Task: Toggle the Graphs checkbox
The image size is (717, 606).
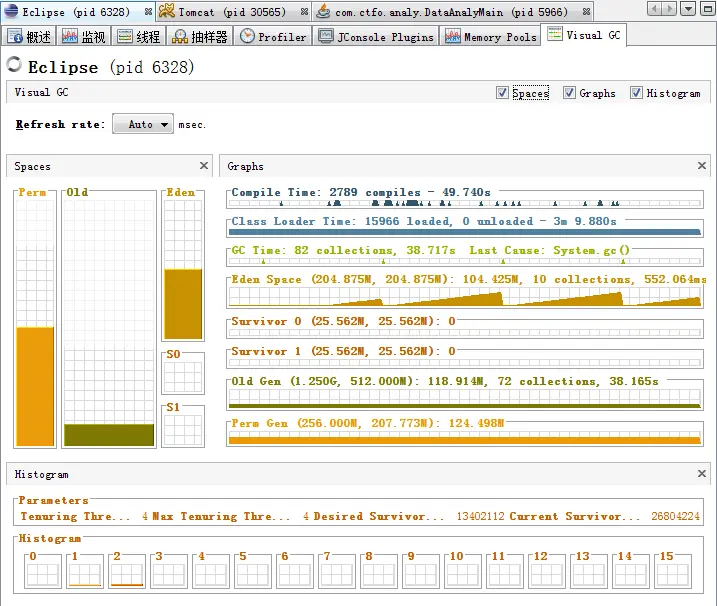Action: [x=569, y=93]
